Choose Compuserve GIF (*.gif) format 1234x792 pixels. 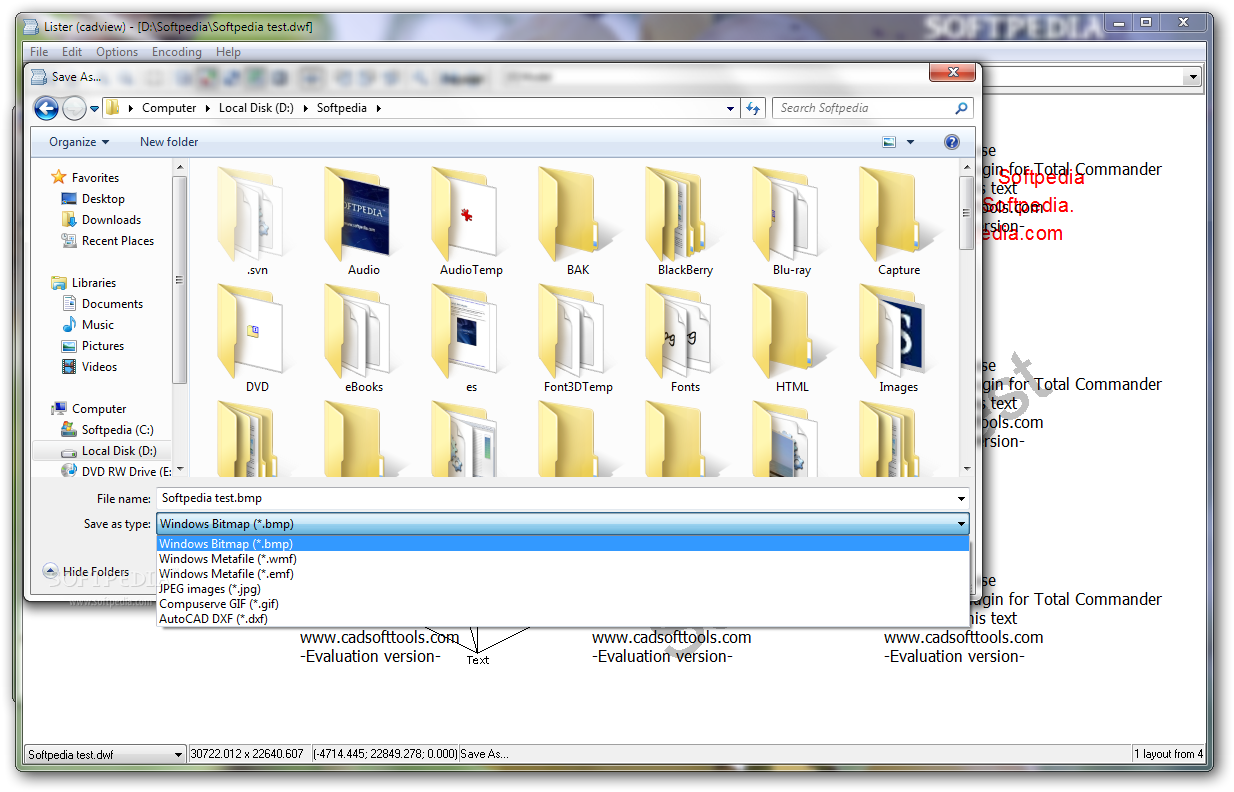(x=563, y=604)
